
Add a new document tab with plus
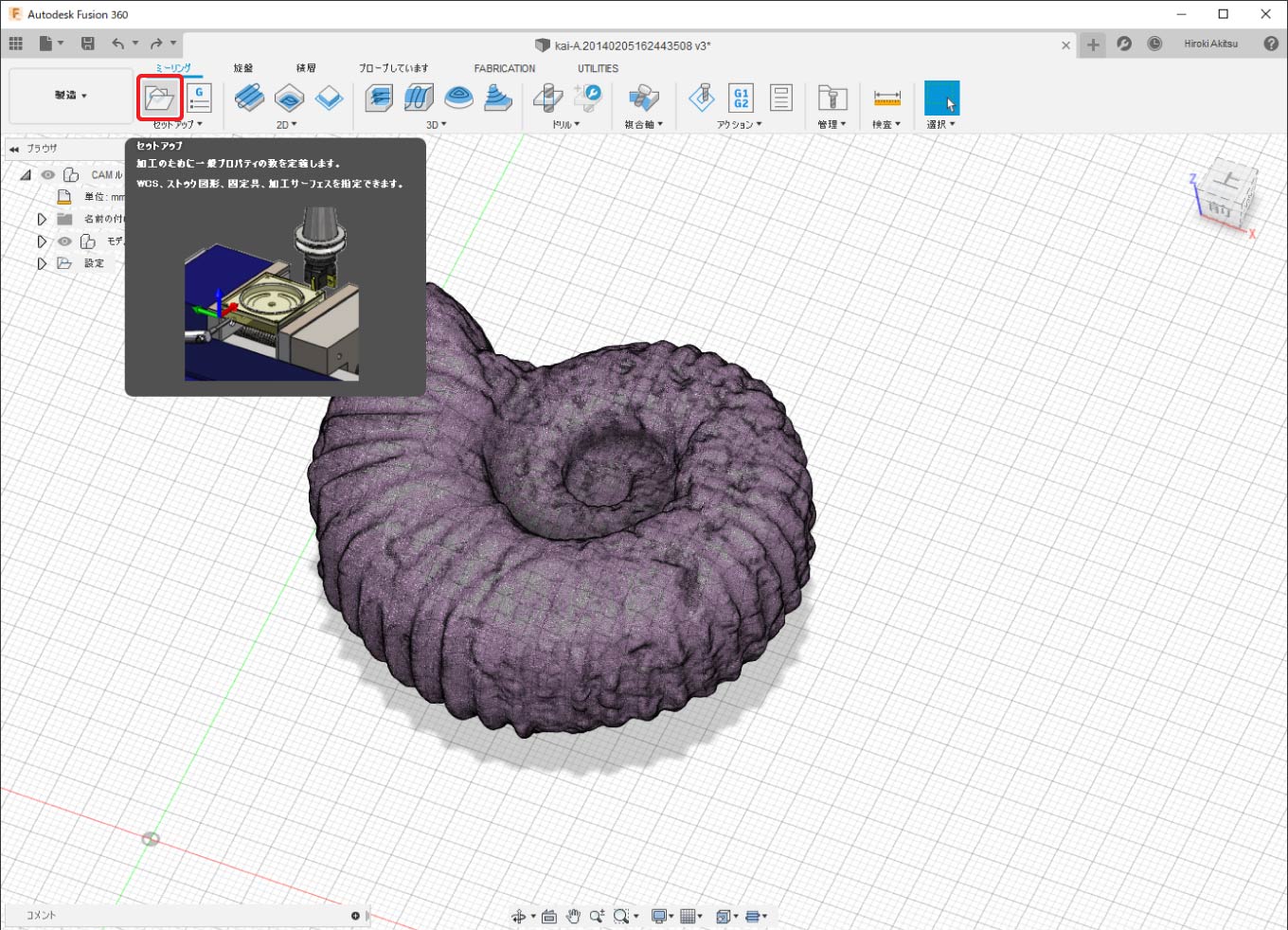click(1093, 45)
